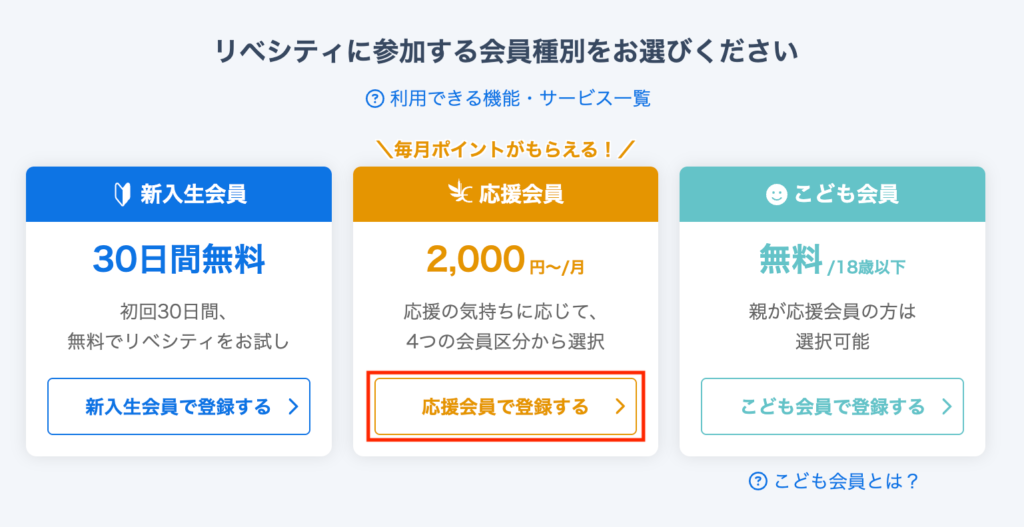Screen dimensions: 1024x527
Task: Click the blue 新入生会員 card header
Action: [x=179, y=194]
